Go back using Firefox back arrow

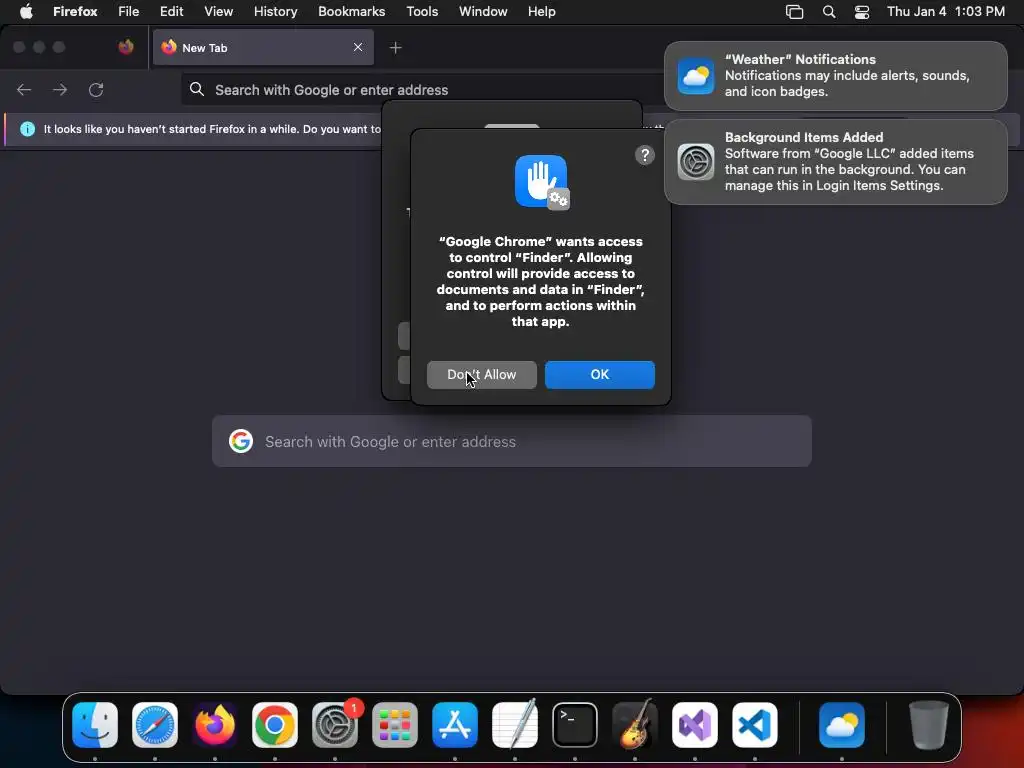[24, 89]
